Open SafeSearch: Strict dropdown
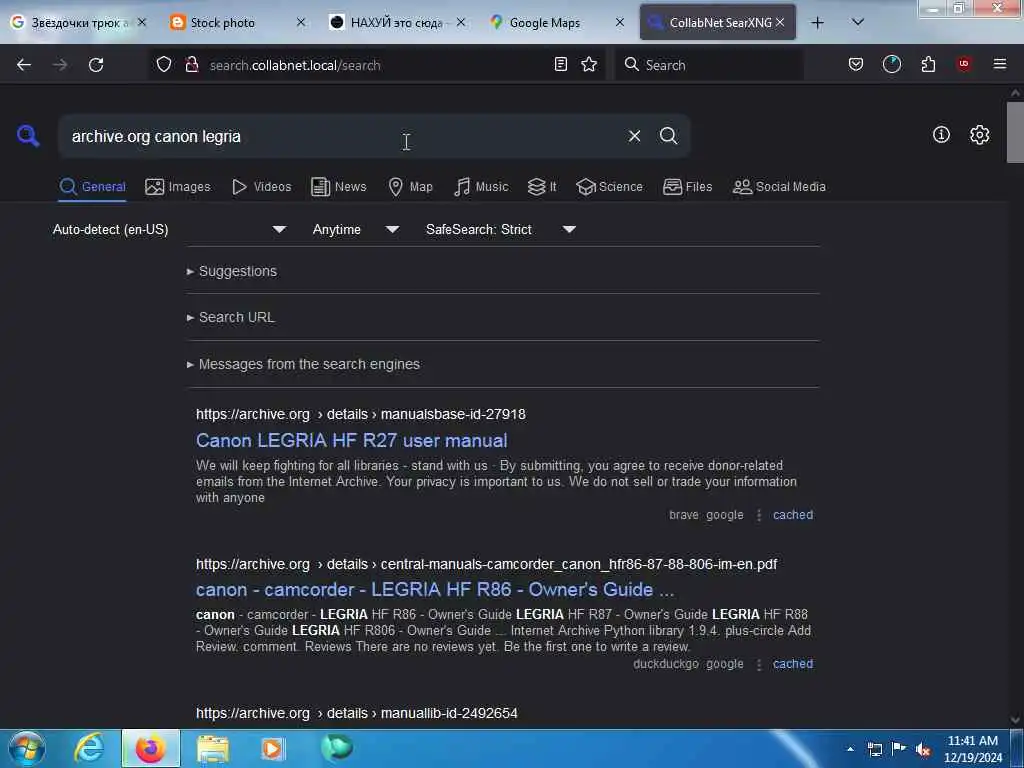The image size is (1024, 768). coord(501,230)
